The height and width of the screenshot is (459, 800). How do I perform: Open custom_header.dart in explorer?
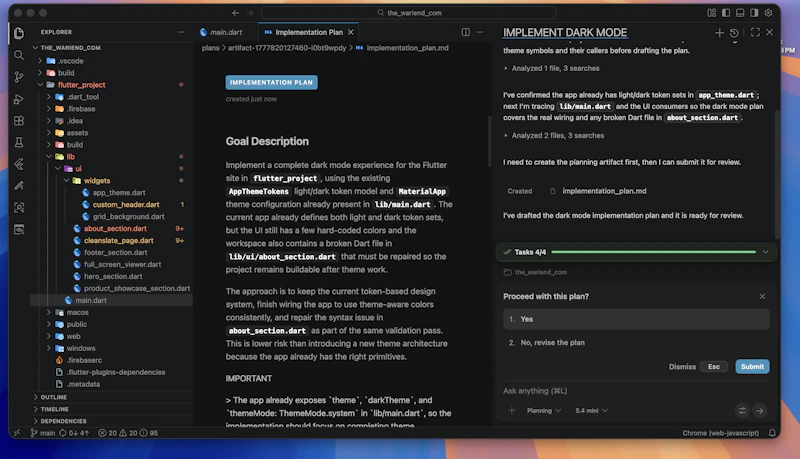click(126, 205)
